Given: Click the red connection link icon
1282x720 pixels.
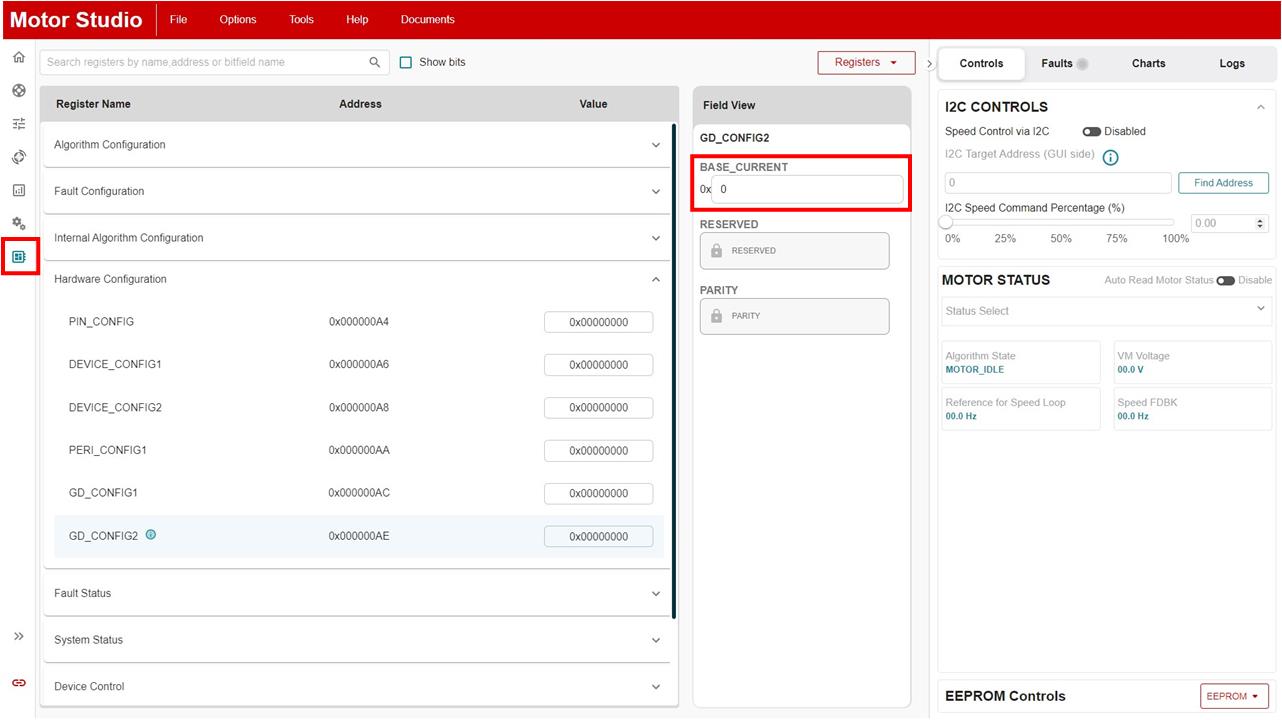Looking at the screenshot, I should 19,683.
